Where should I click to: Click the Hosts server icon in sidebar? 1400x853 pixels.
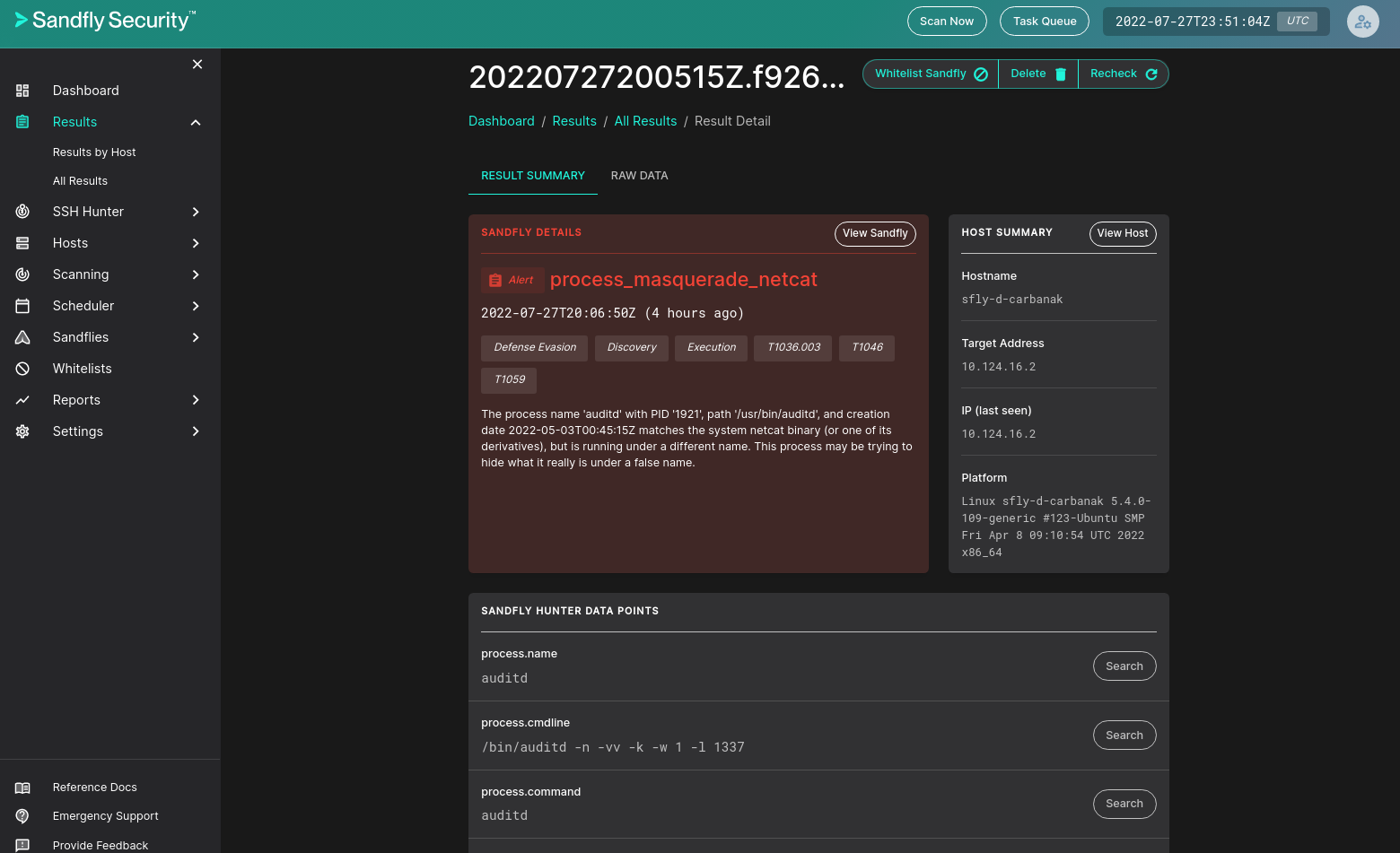tap(22, 243)
